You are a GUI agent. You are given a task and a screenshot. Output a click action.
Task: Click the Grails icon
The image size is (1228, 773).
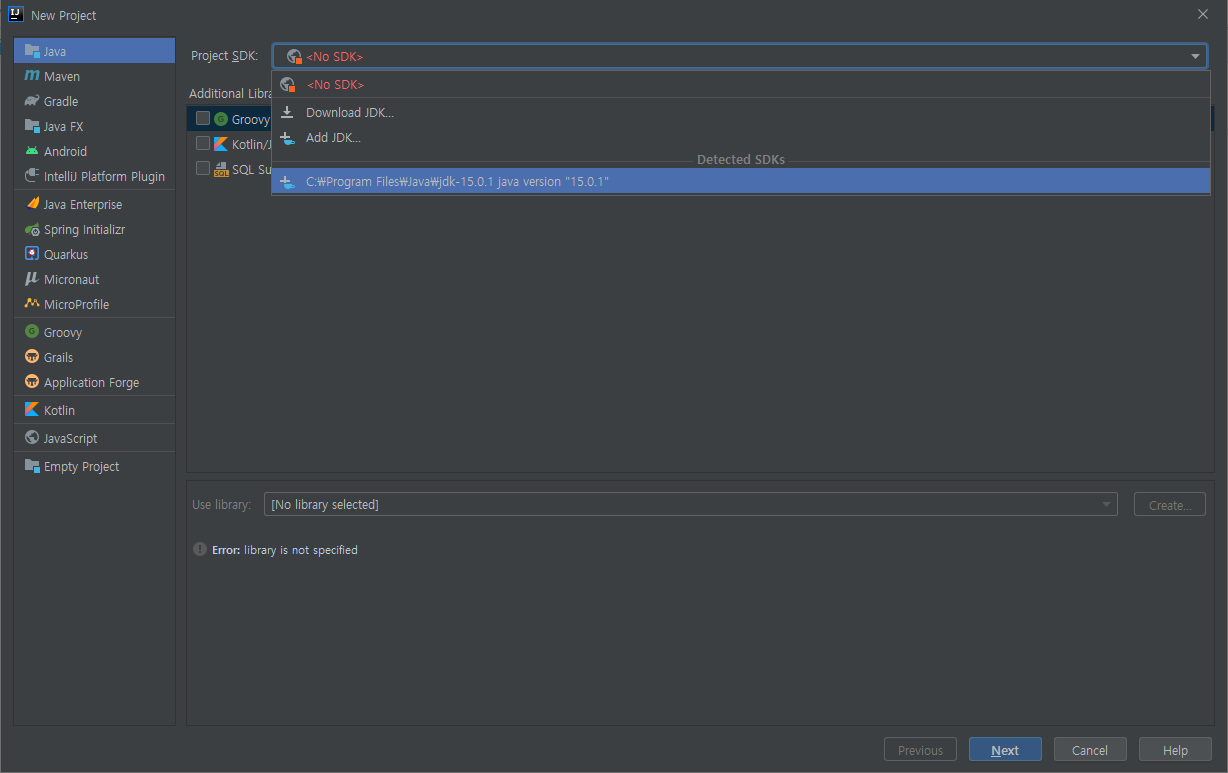32,357
